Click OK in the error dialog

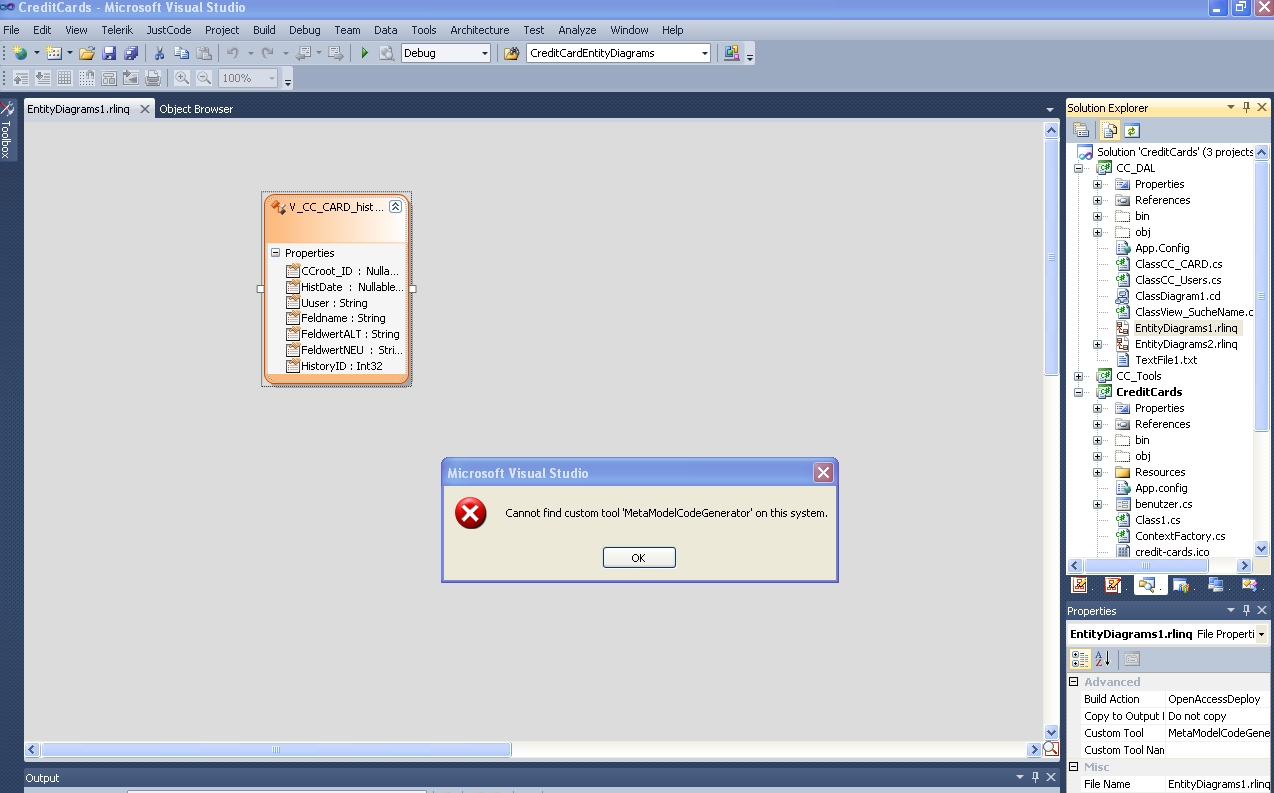pos(639,558)
